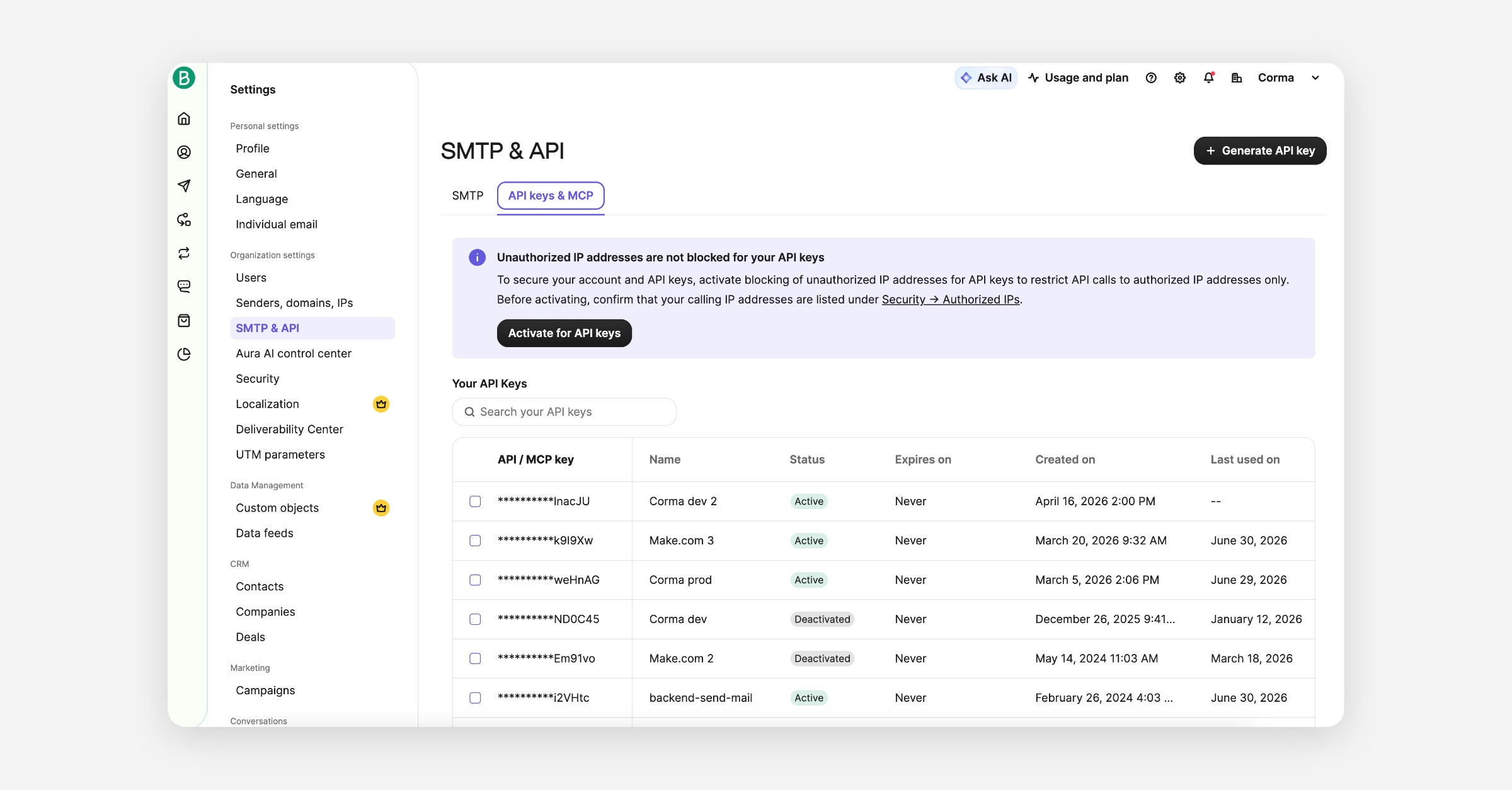Open Data feeds
Viewport: 1512px width, 790px height.
[x=312, y=533]
